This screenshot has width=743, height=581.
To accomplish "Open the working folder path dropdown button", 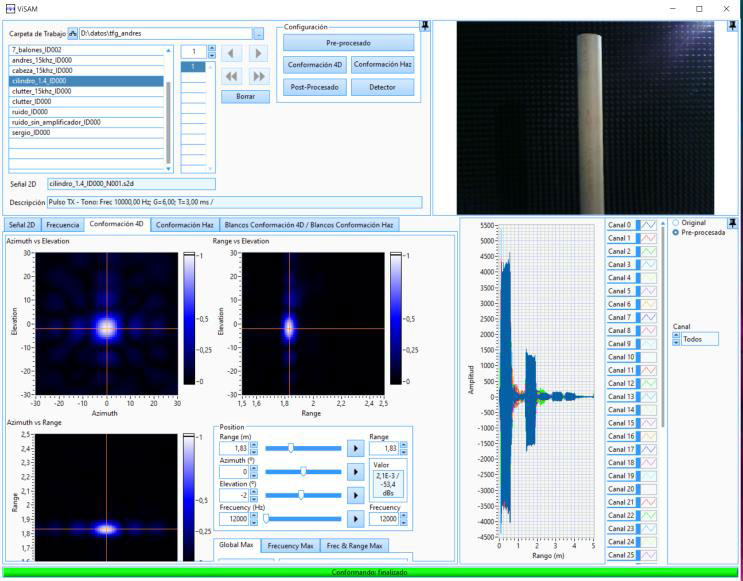I will pyautogui.click(x=259, y=34).
